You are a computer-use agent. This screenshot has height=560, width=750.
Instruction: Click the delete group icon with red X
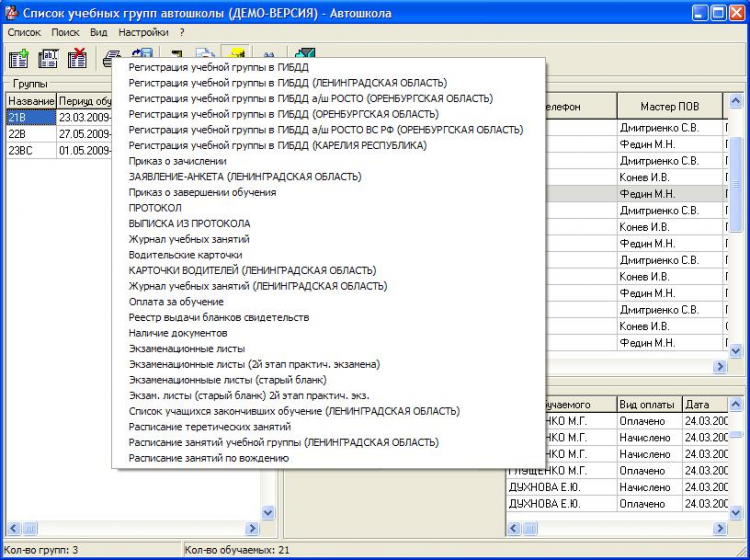pyautogui.click(x=77, y=59)
